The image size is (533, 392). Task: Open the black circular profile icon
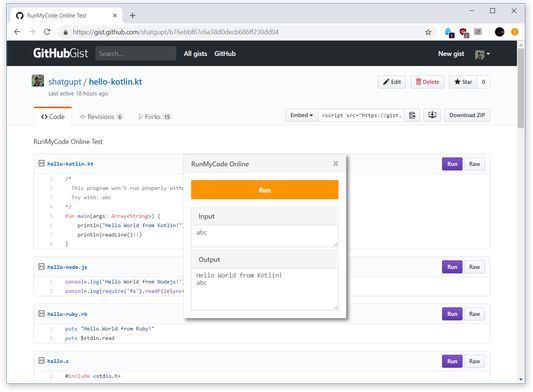tap(499, 32)
